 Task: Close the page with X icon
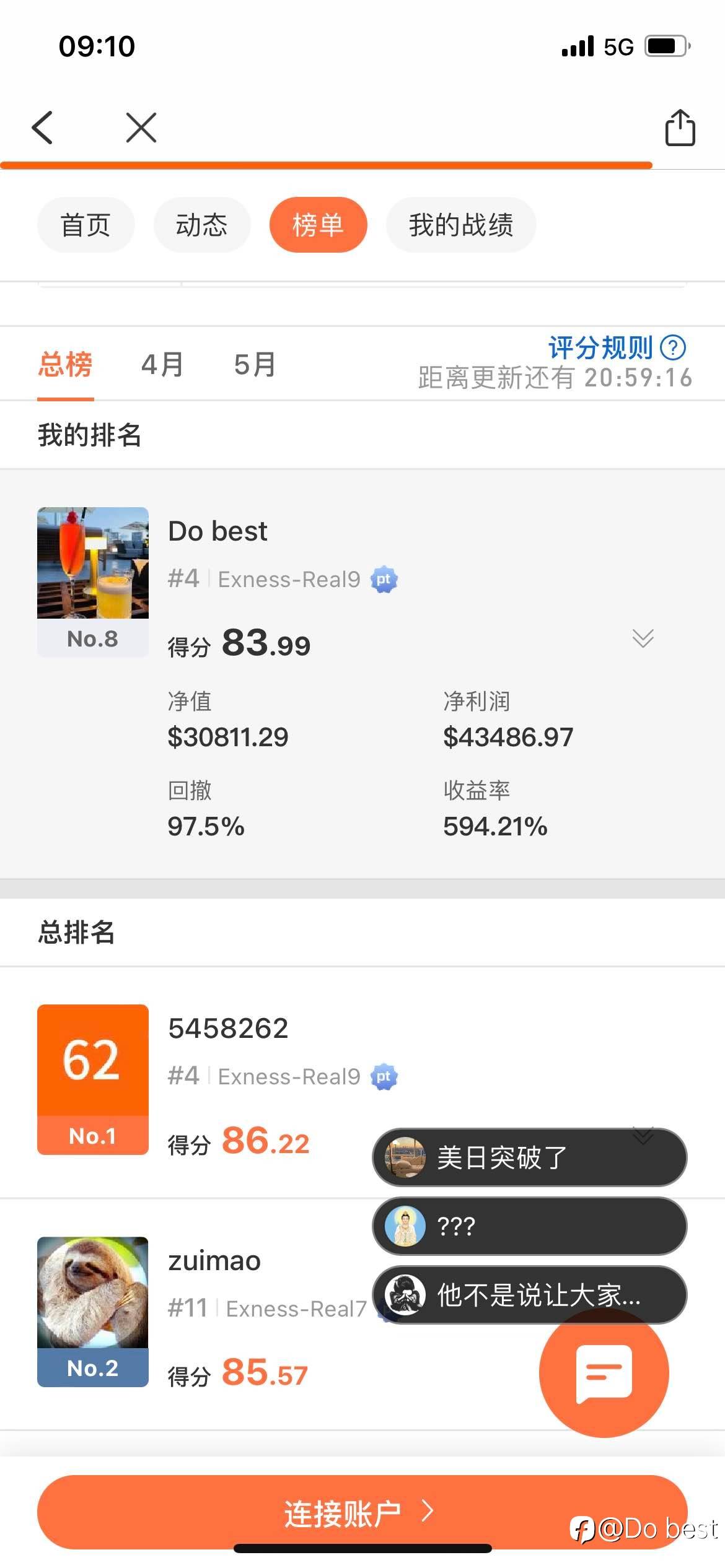click(x=141, y=128)
